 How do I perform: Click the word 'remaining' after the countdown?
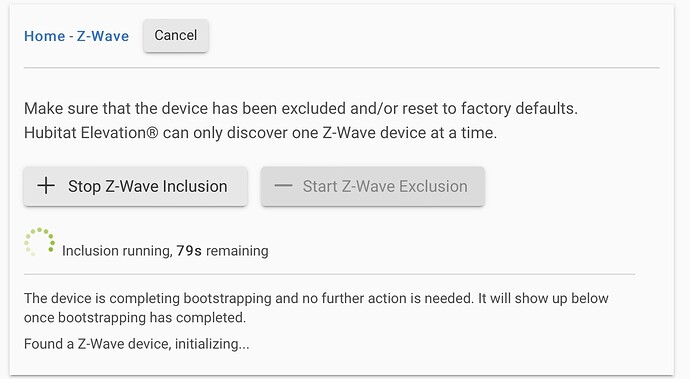(237, 251)
